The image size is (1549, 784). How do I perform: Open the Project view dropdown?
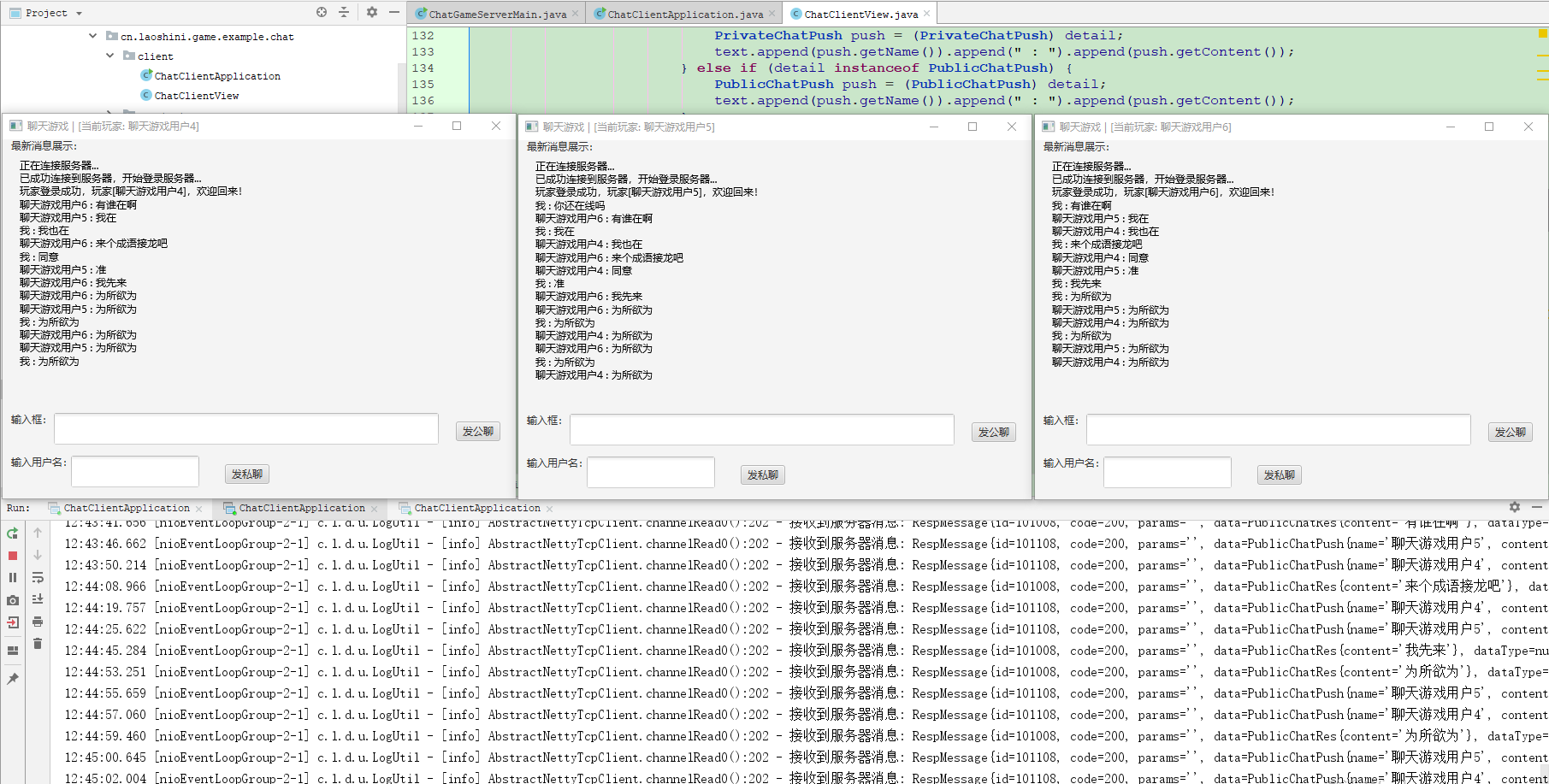tap(79, 14)
